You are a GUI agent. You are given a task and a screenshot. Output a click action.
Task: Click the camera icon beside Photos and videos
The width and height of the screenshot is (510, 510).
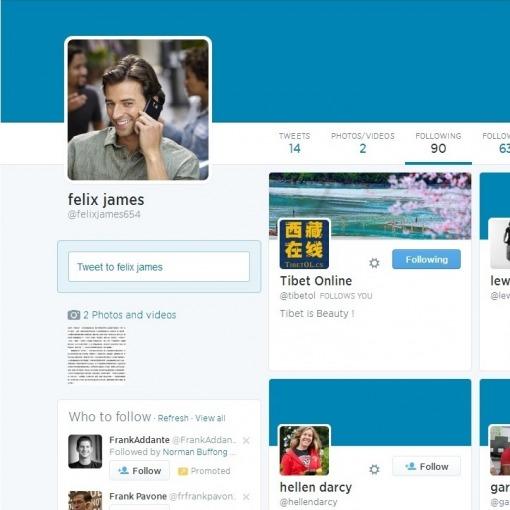click(74, 315)
